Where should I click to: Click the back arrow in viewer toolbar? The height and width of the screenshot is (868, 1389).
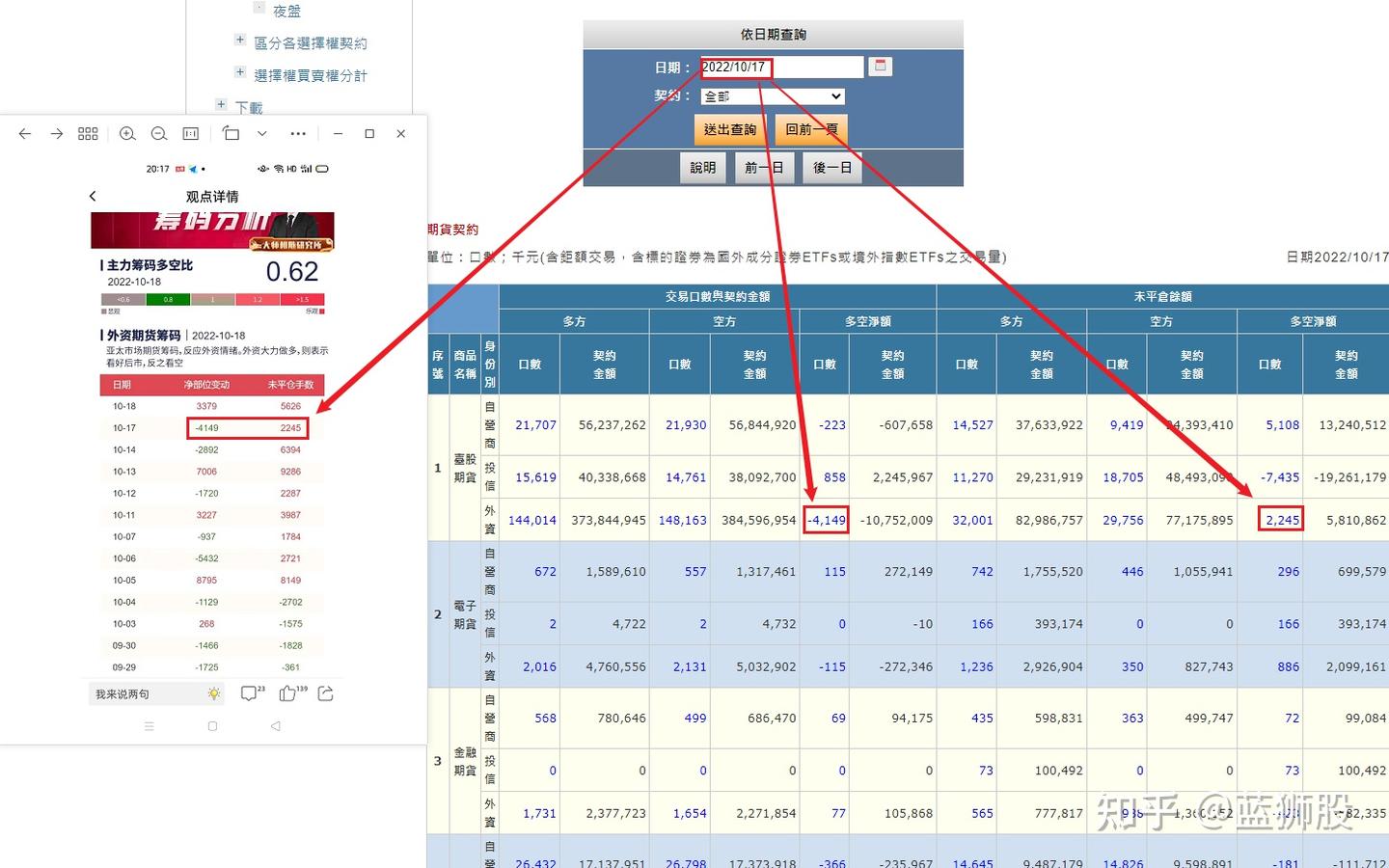pos(25,133)
